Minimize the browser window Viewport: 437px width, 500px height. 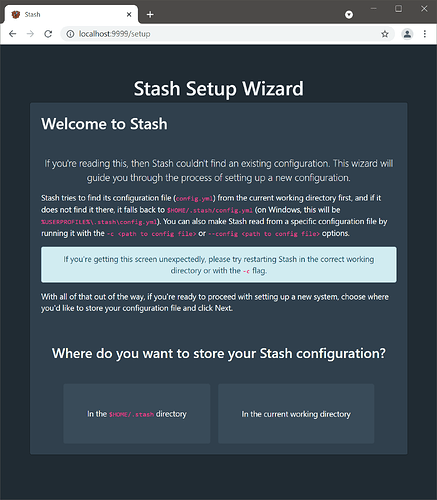(374, 9)
